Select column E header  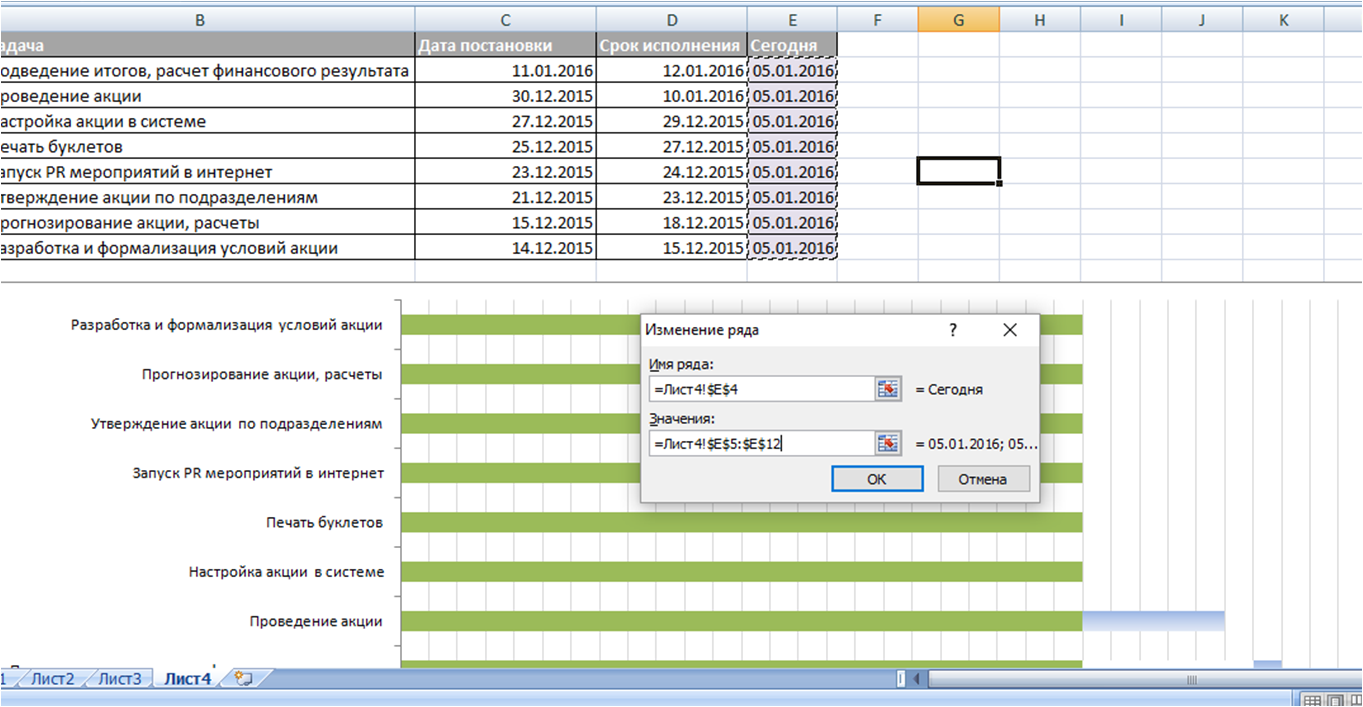coord(792,19)
